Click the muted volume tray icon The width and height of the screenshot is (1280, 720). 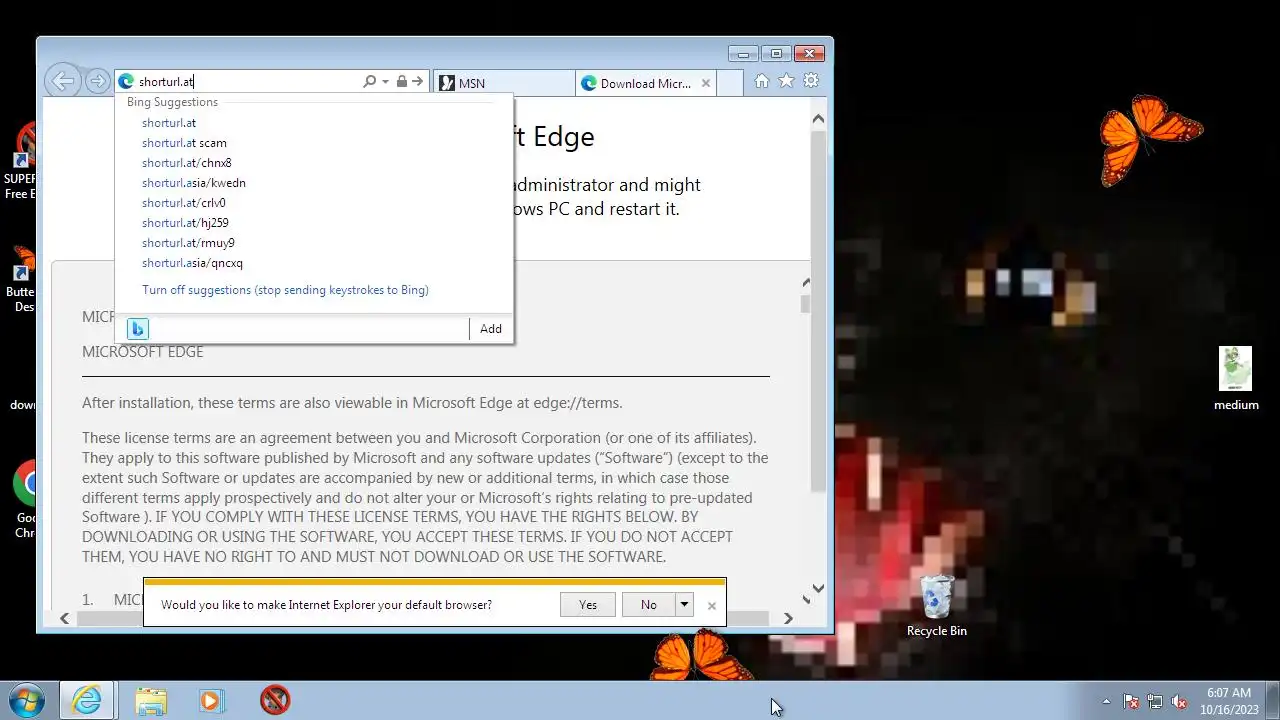pos(1179,701)
